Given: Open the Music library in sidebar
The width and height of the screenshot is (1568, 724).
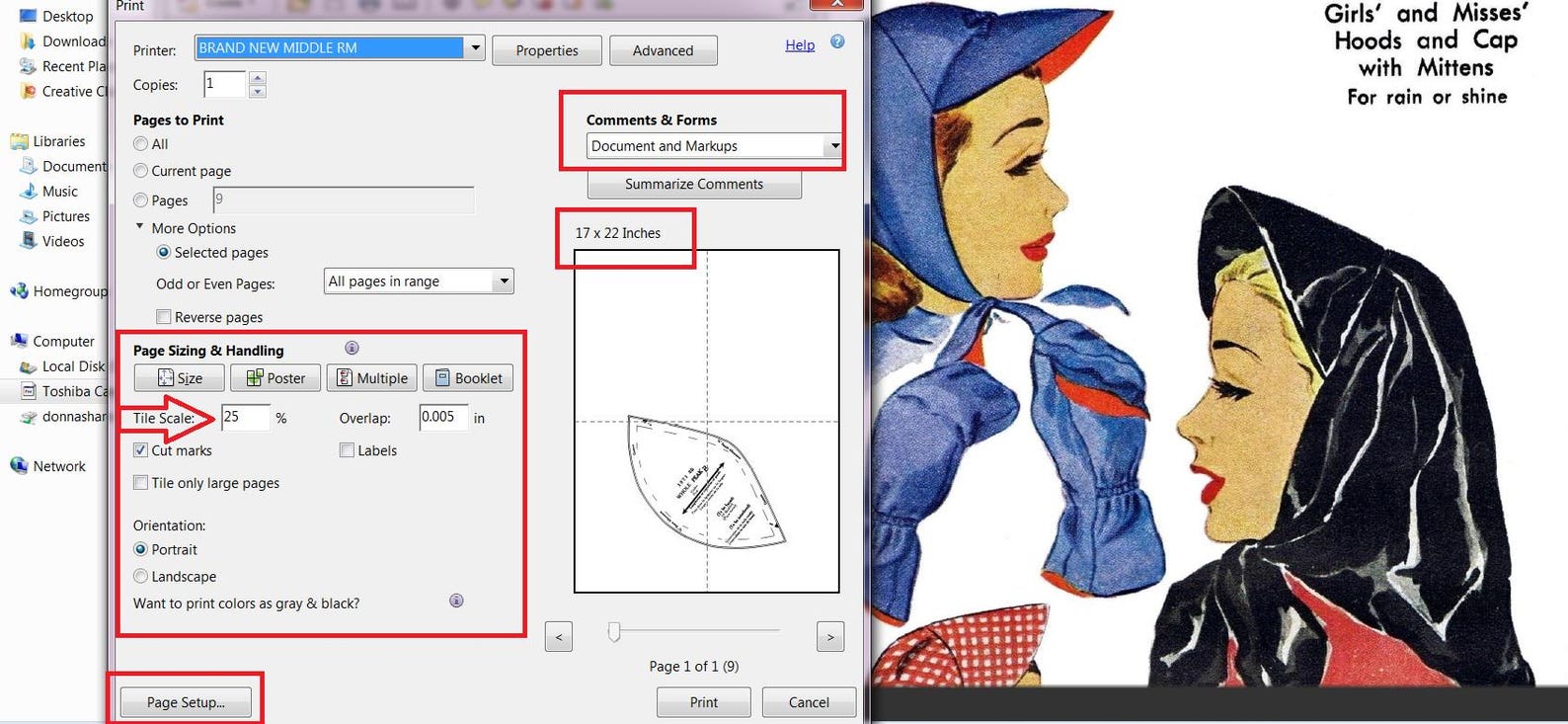Looking at the screenshot, I should [59, 191].
